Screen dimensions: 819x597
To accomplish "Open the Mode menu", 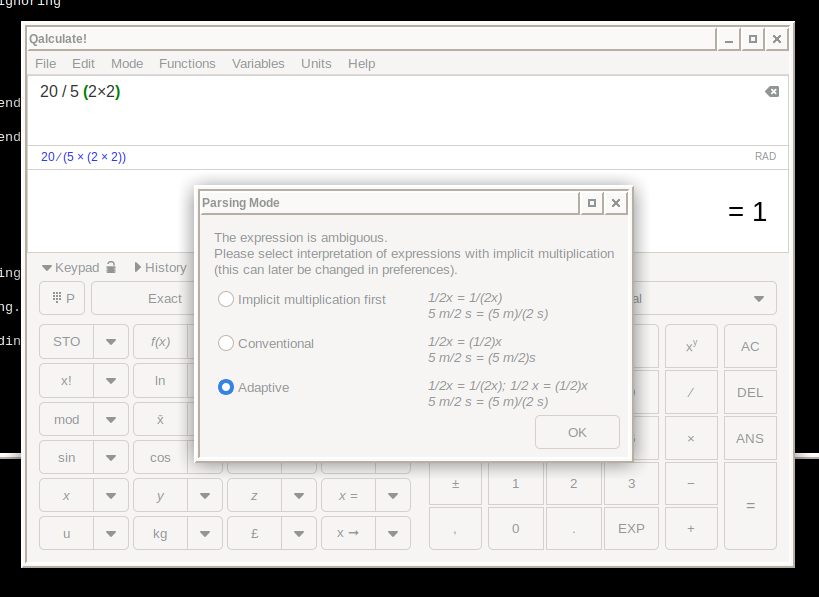I will (x=127, y=64).
